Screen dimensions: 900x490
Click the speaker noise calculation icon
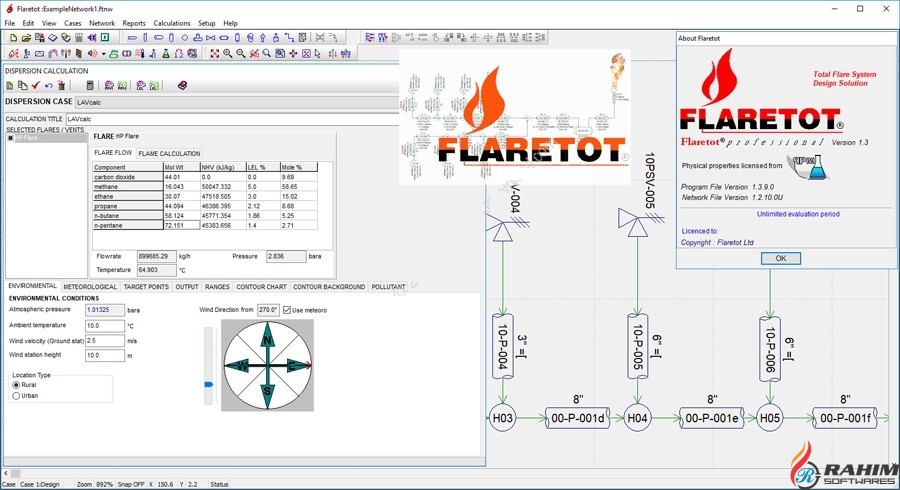[x=92, y=53]
